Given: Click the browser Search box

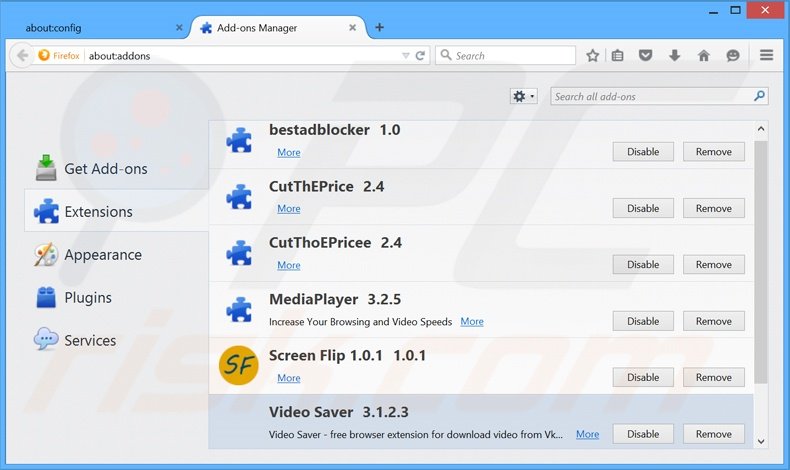Looking at the screenshot, I should (x=505, y=55).
